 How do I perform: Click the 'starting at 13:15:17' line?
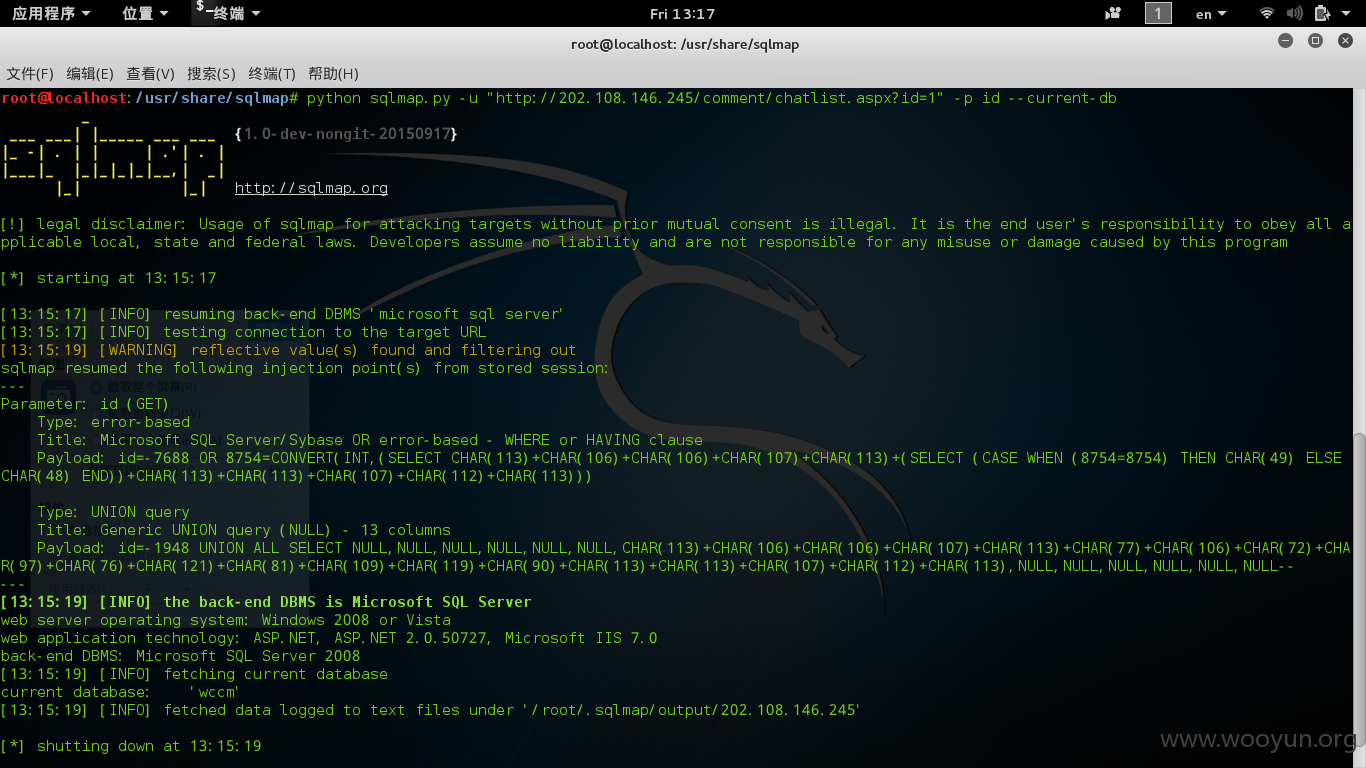pyautogui.click(x=108, y=278)
